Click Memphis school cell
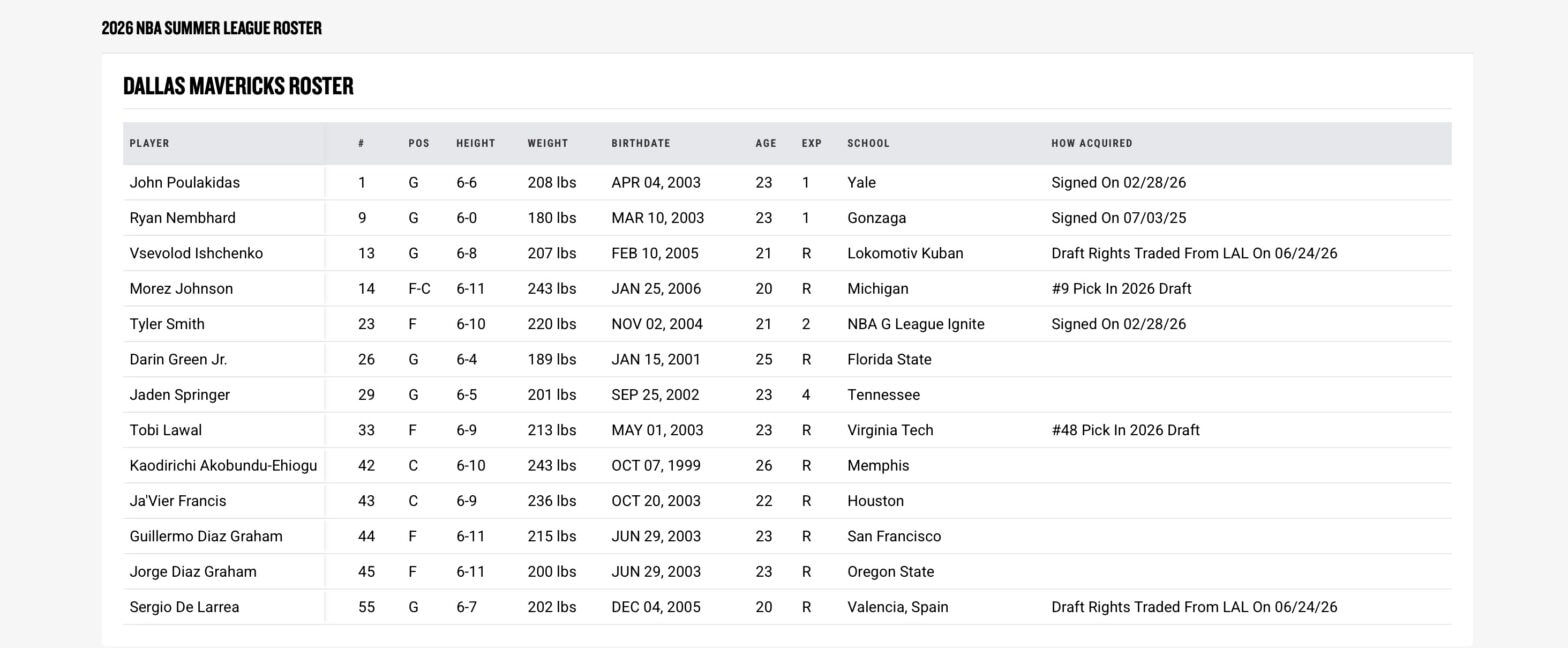The width and height of the screenshot is (1568, 648). point(878,466)
